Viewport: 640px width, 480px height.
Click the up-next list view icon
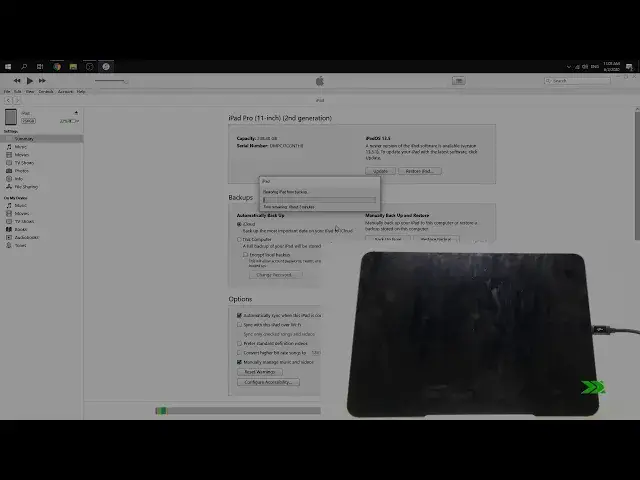(458, 80)
